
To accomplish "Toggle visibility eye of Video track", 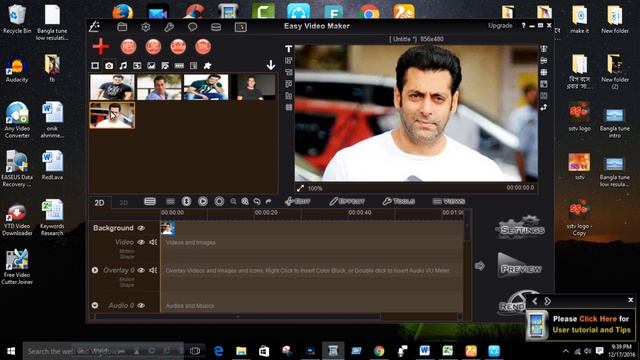I will [141, 242].
